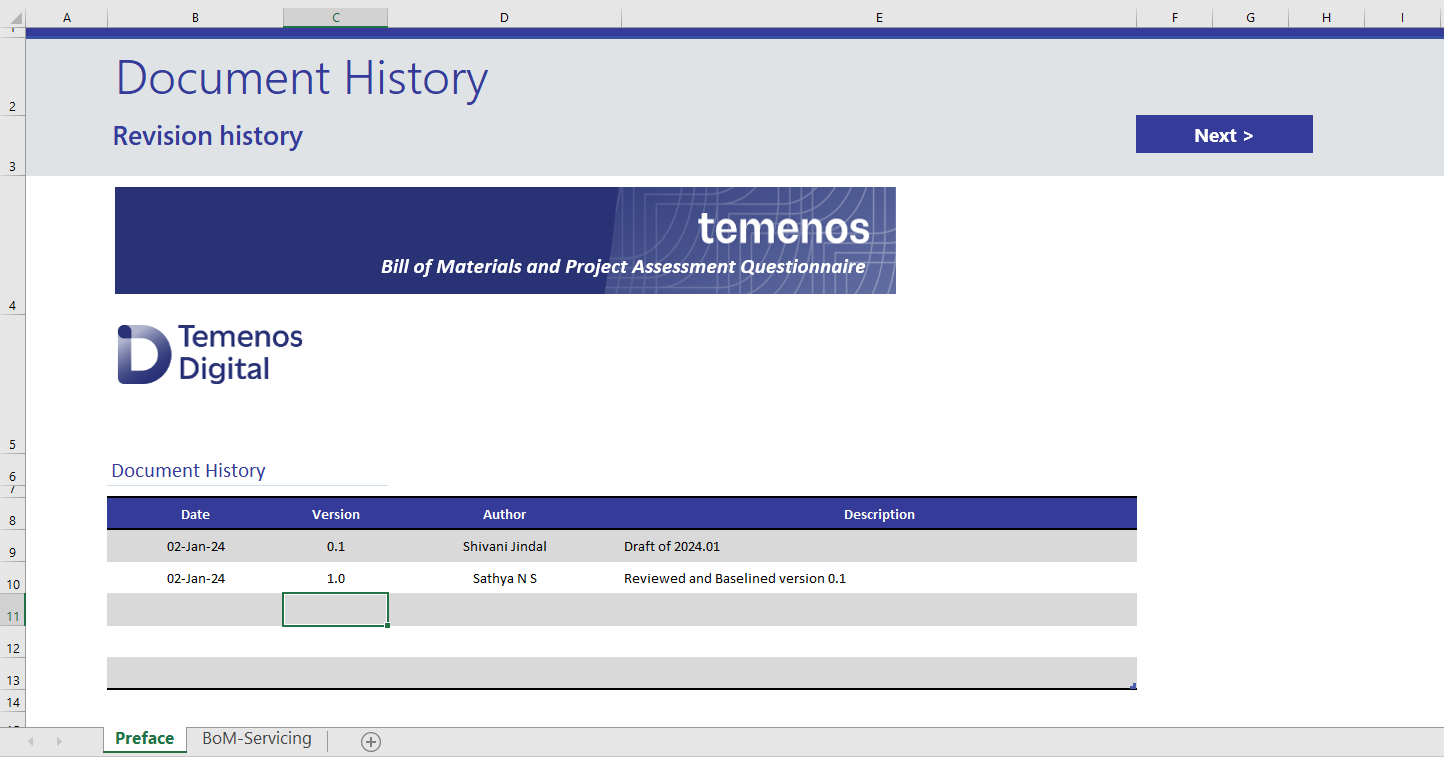Image resolution: width=1444 pixels, height=757 pixels.
Task: Select the 'Draft of 2024.01' description cell
Action: tap(879, 546)
